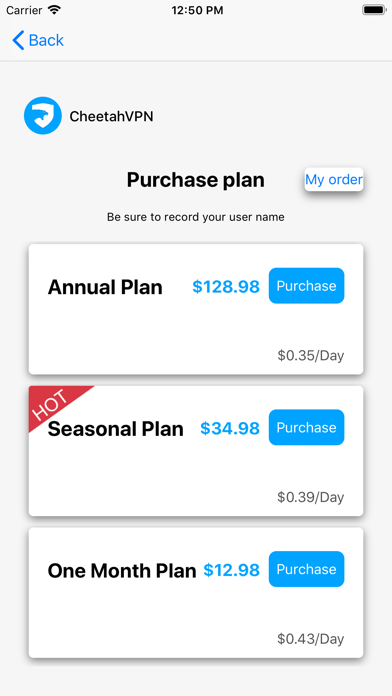Go back using the Back label

pyautogui.click(x=46, y=40)
